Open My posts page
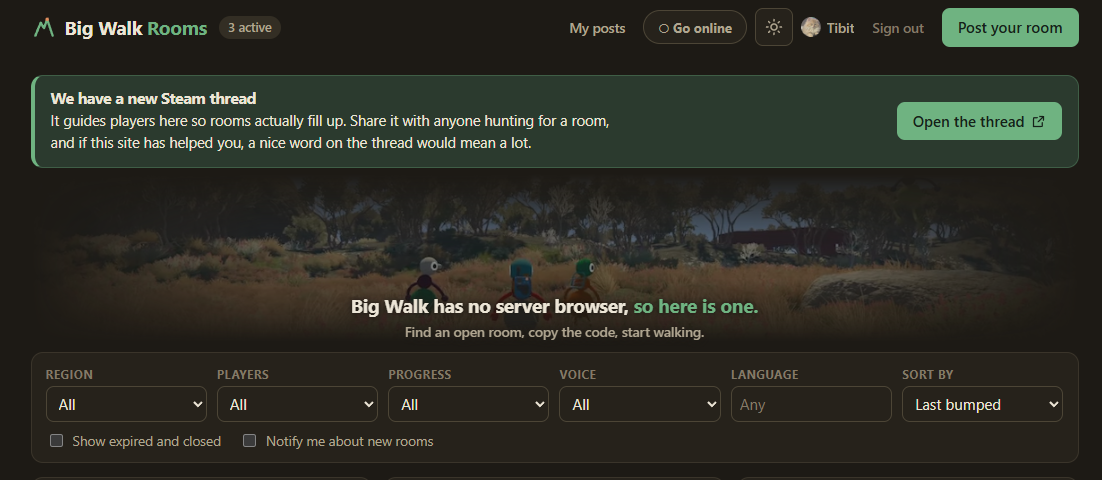The image size is (1102, 480). [597, 28]
